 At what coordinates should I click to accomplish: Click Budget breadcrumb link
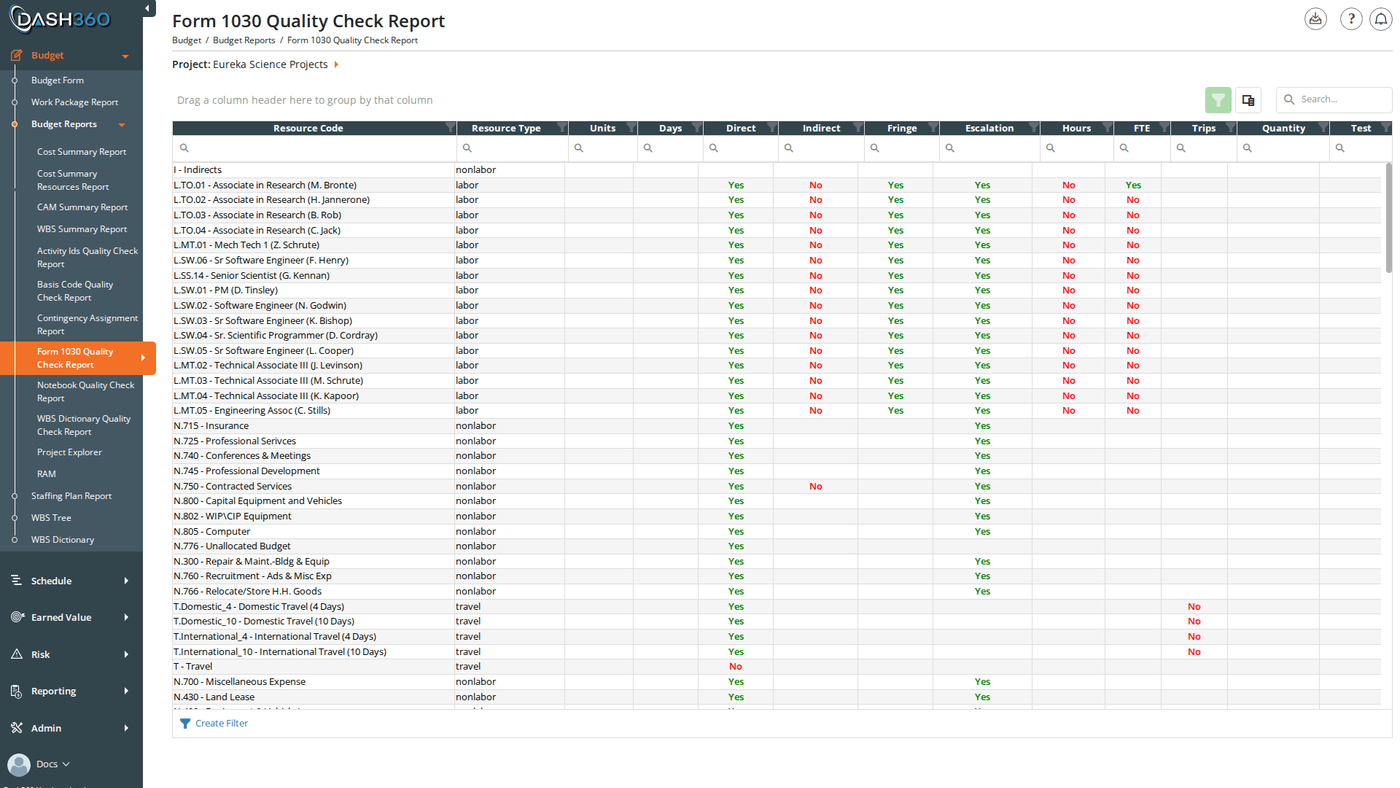click(186, 40)
